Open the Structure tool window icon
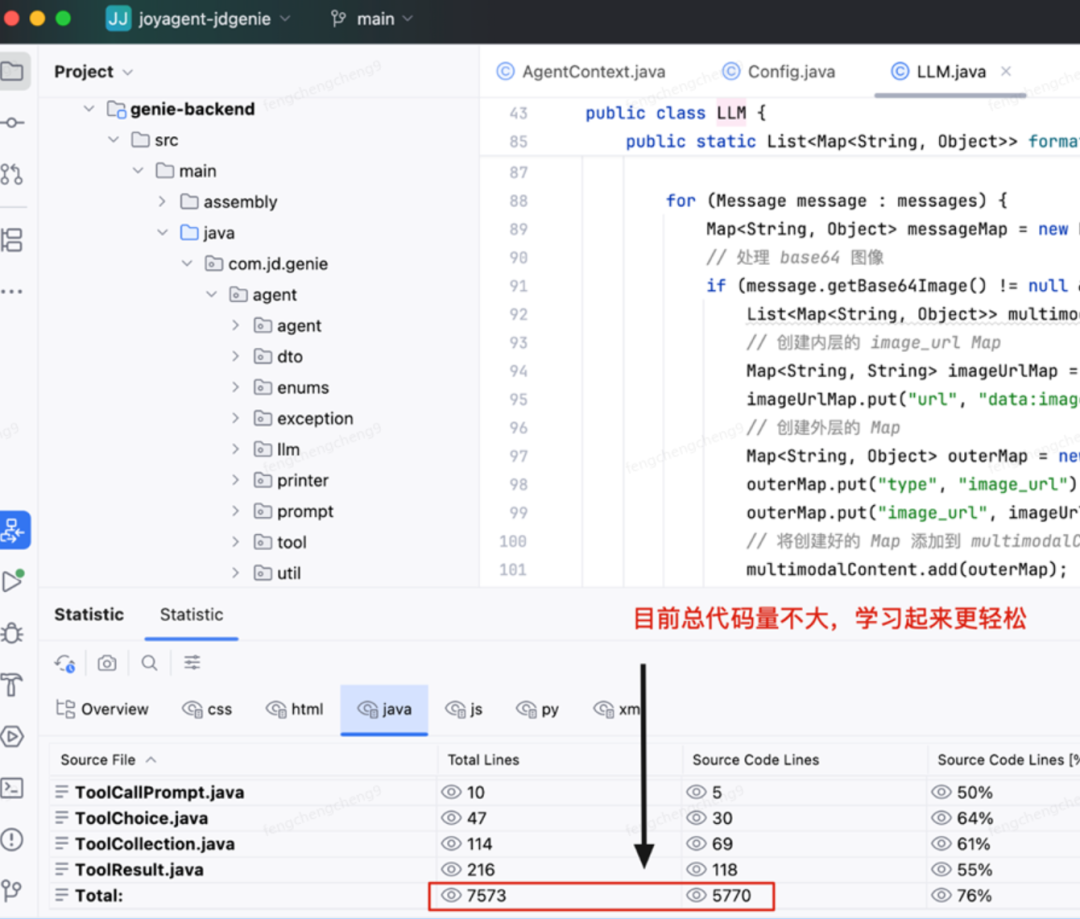 12,240
